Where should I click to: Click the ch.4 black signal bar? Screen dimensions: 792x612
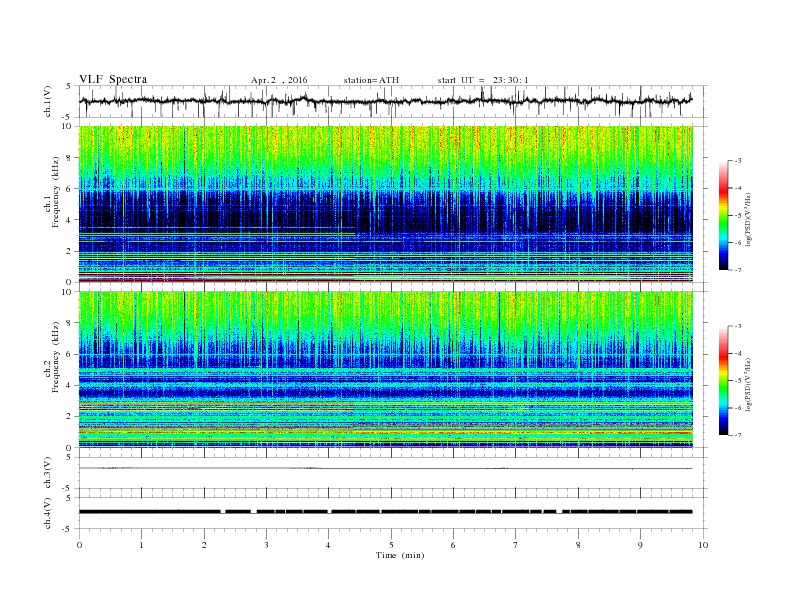pos(386,512)
